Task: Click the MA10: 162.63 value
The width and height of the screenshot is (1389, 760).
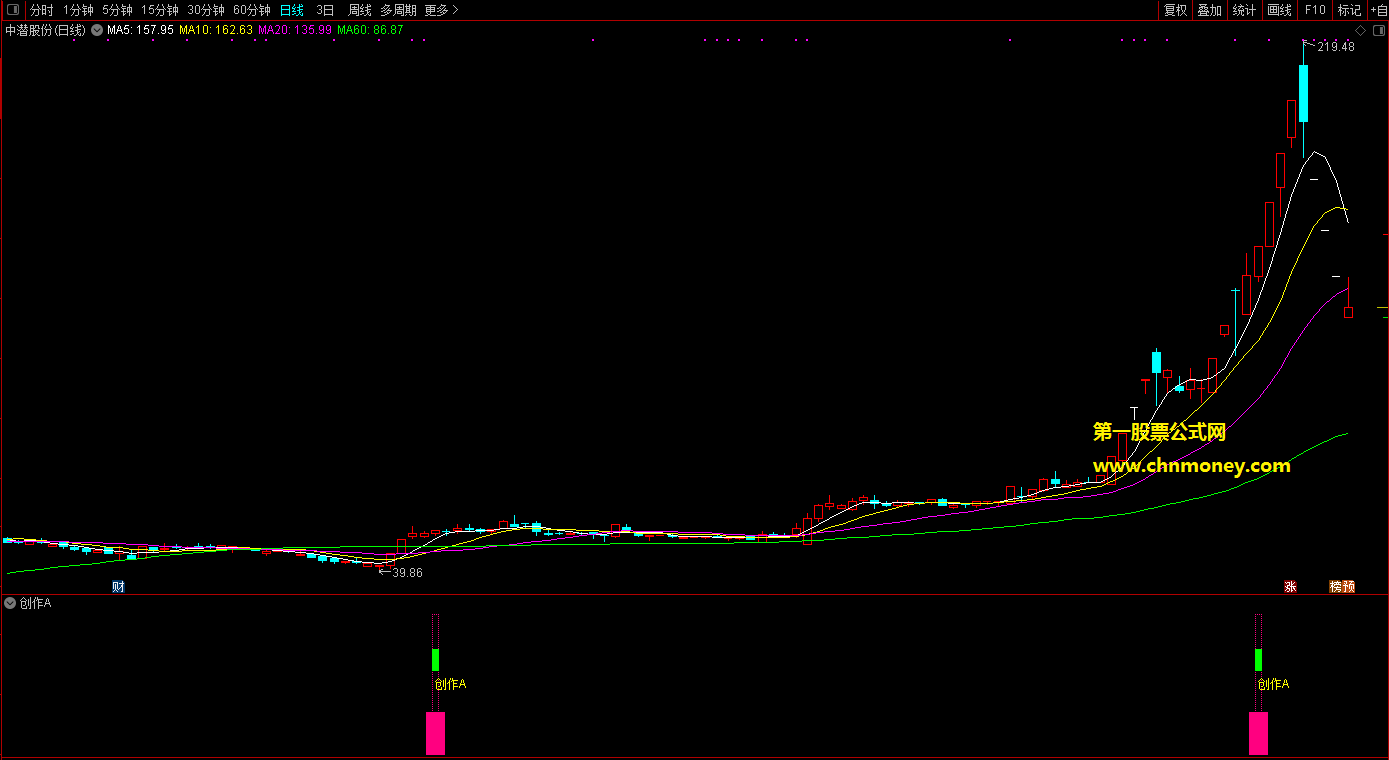Action: point(216,30)
